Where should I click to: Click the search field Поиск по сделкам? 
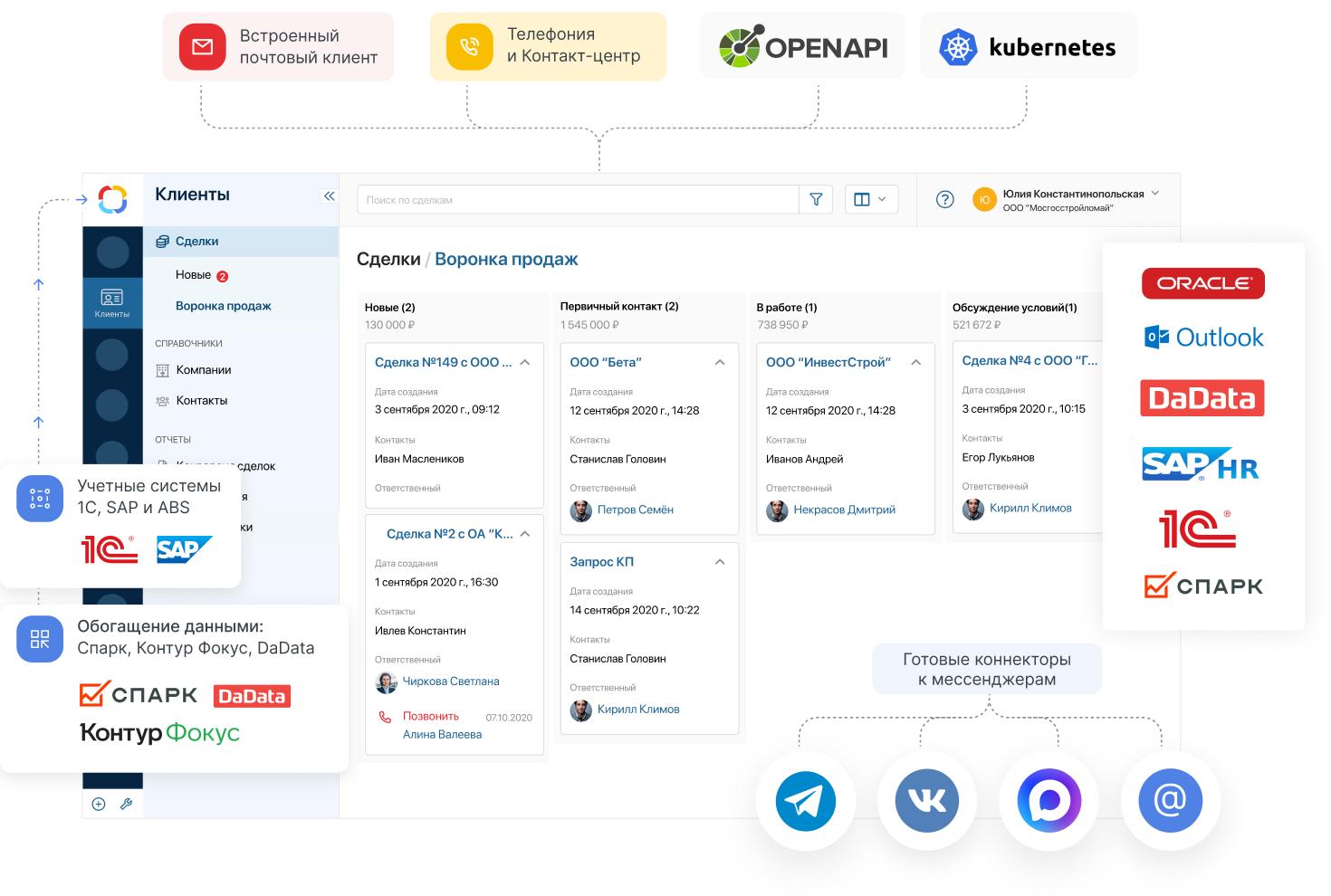[x=578, y=199]
